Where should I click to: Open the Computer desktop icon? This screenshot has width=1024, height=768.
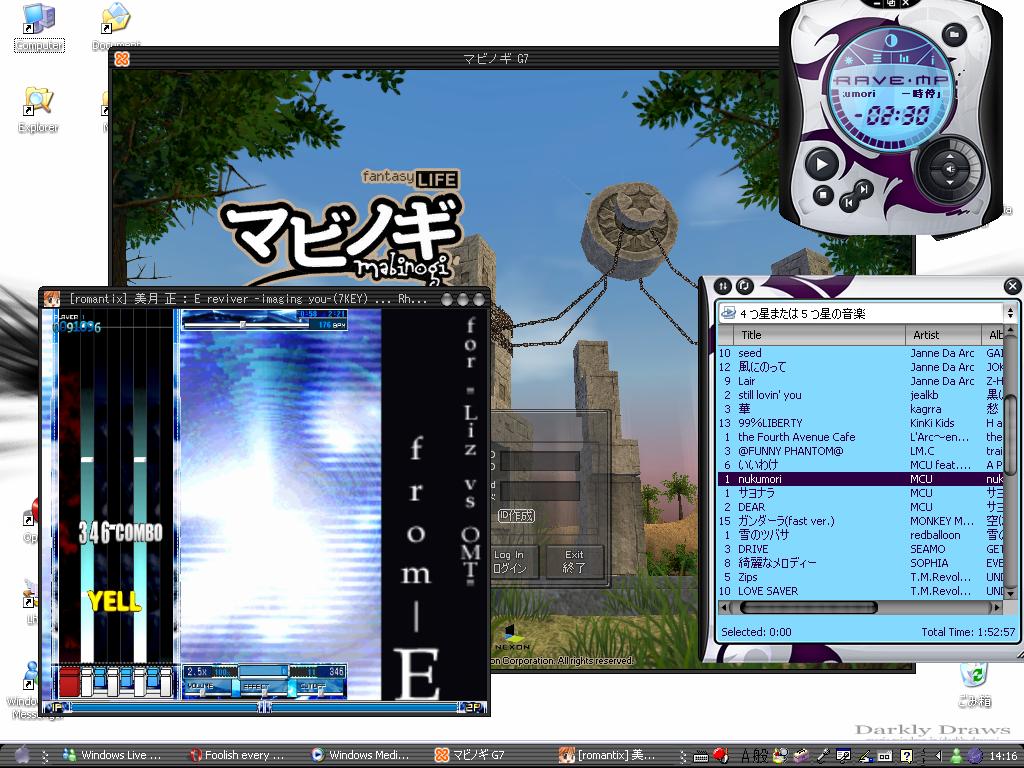[39, 28]
